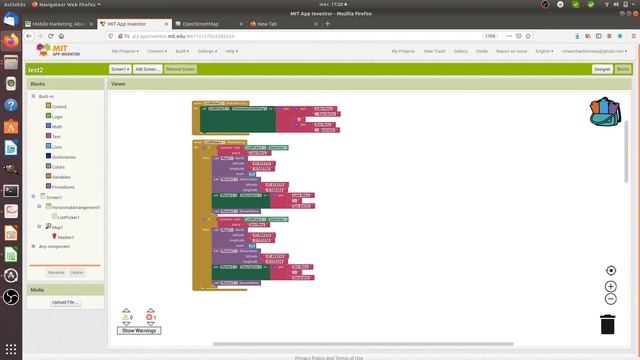Open the Firefox hamburger menu
Viewport: 640px width, 360px height.
click(633, 36)
